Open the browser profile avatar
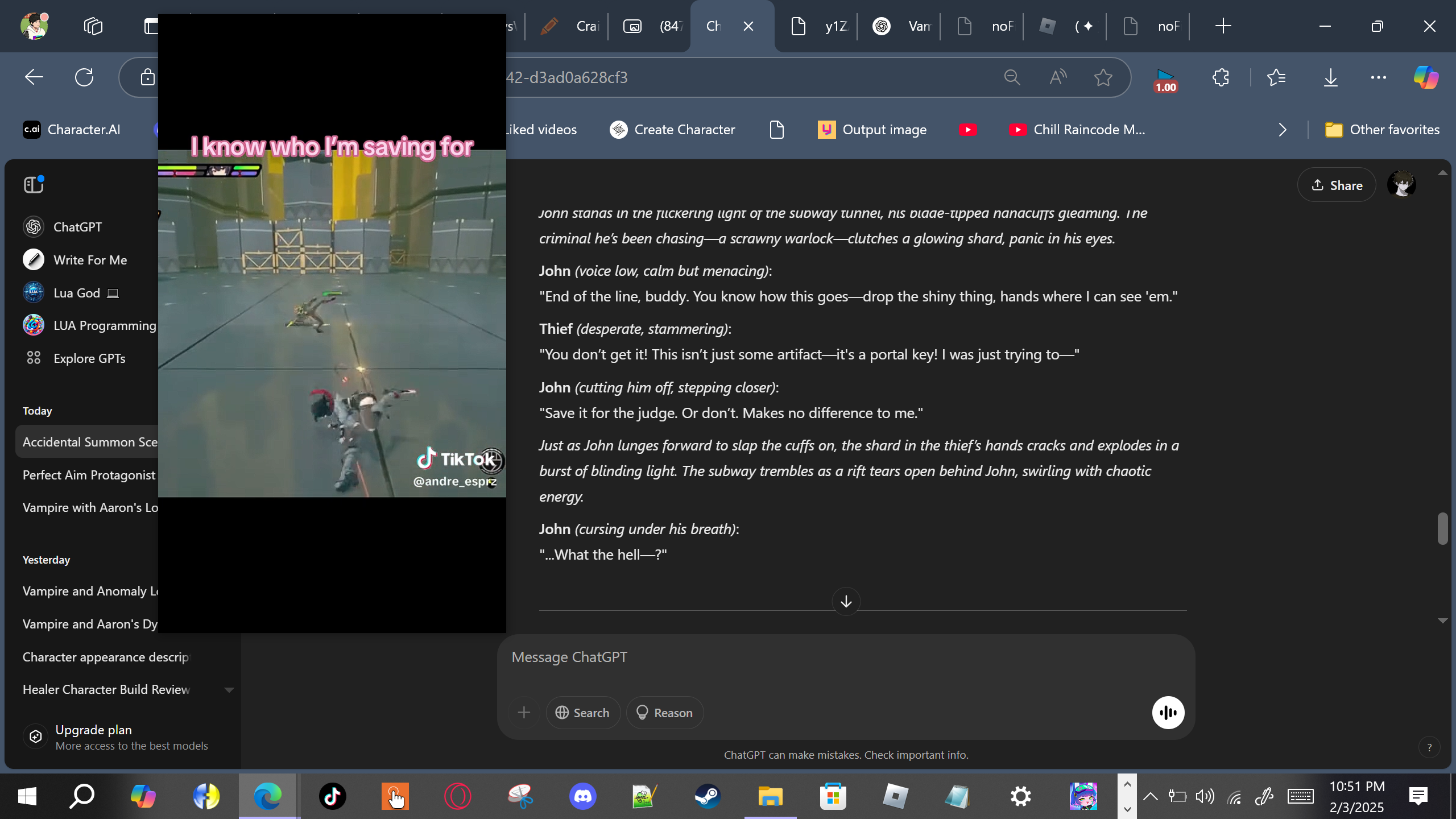Viewport: 1456px width, 819px height. (34, 26)
